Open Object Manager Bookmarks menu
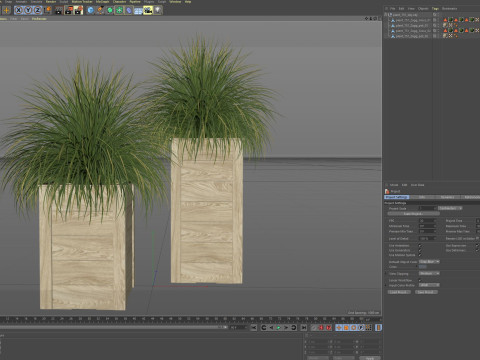This screenshot has height=360, width=480. tap(449, 9)
